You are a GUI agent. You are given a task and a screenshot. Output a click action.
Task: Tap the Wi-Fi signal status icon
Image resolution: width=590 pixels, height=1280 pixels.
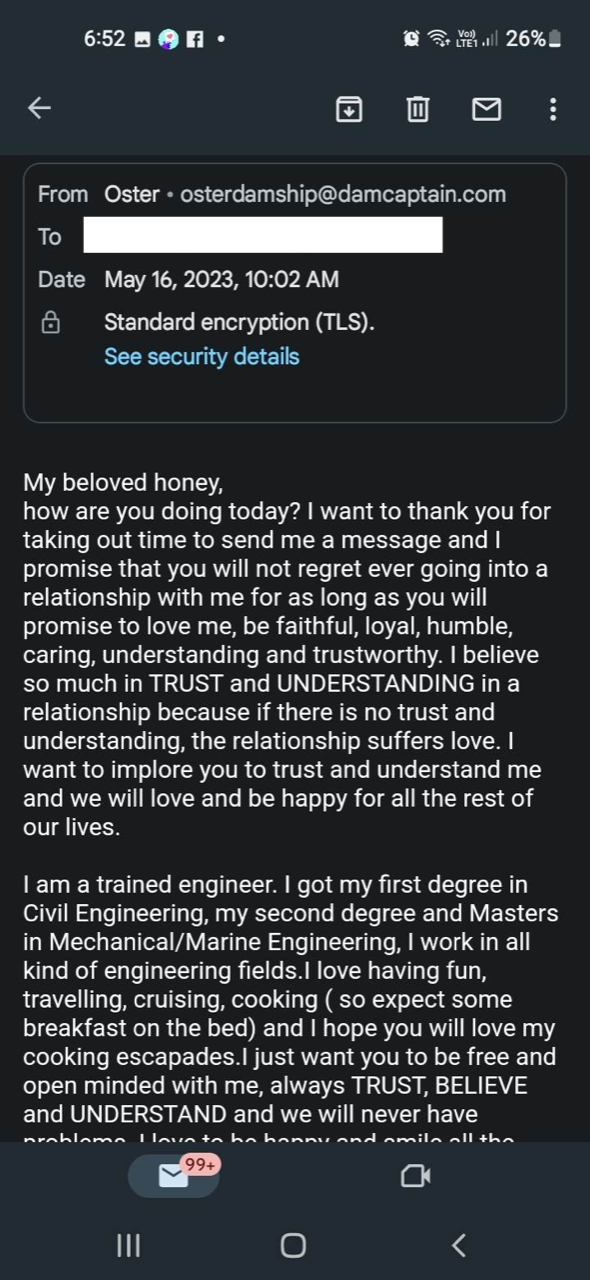point(437,39)
